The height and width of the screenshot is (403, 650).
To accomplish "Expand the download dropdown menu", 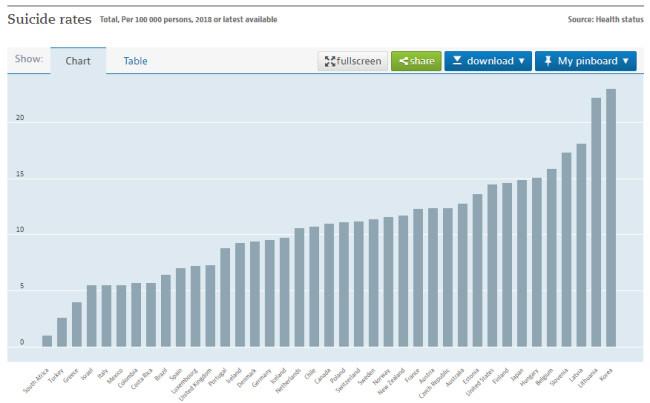I will pos(487,61).
